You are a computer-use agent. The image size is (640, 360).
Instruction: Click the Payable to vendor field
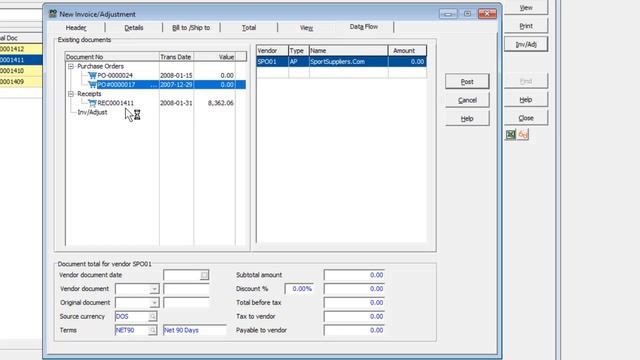point(354,330)
